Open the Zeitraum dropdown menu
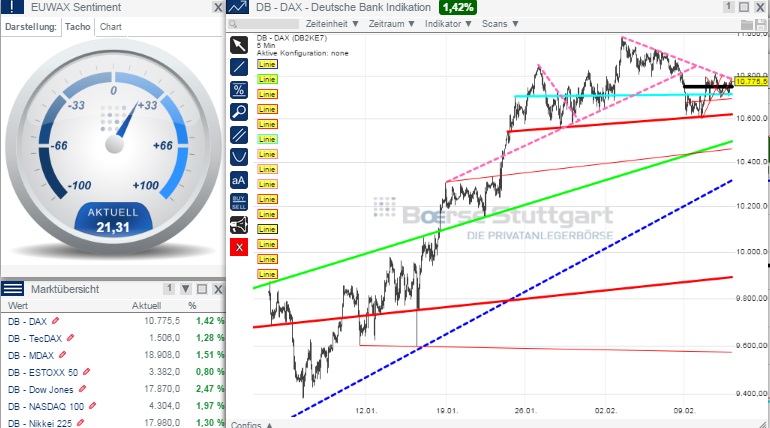 click(x=391, y=24)
